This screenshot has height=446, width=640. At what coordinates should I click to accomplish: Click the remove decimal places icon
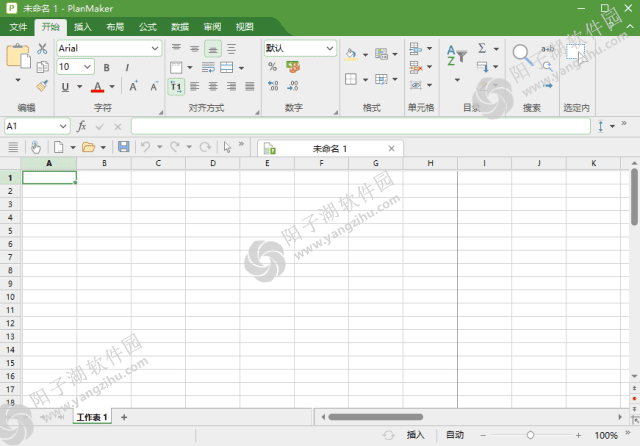[293, 85]
